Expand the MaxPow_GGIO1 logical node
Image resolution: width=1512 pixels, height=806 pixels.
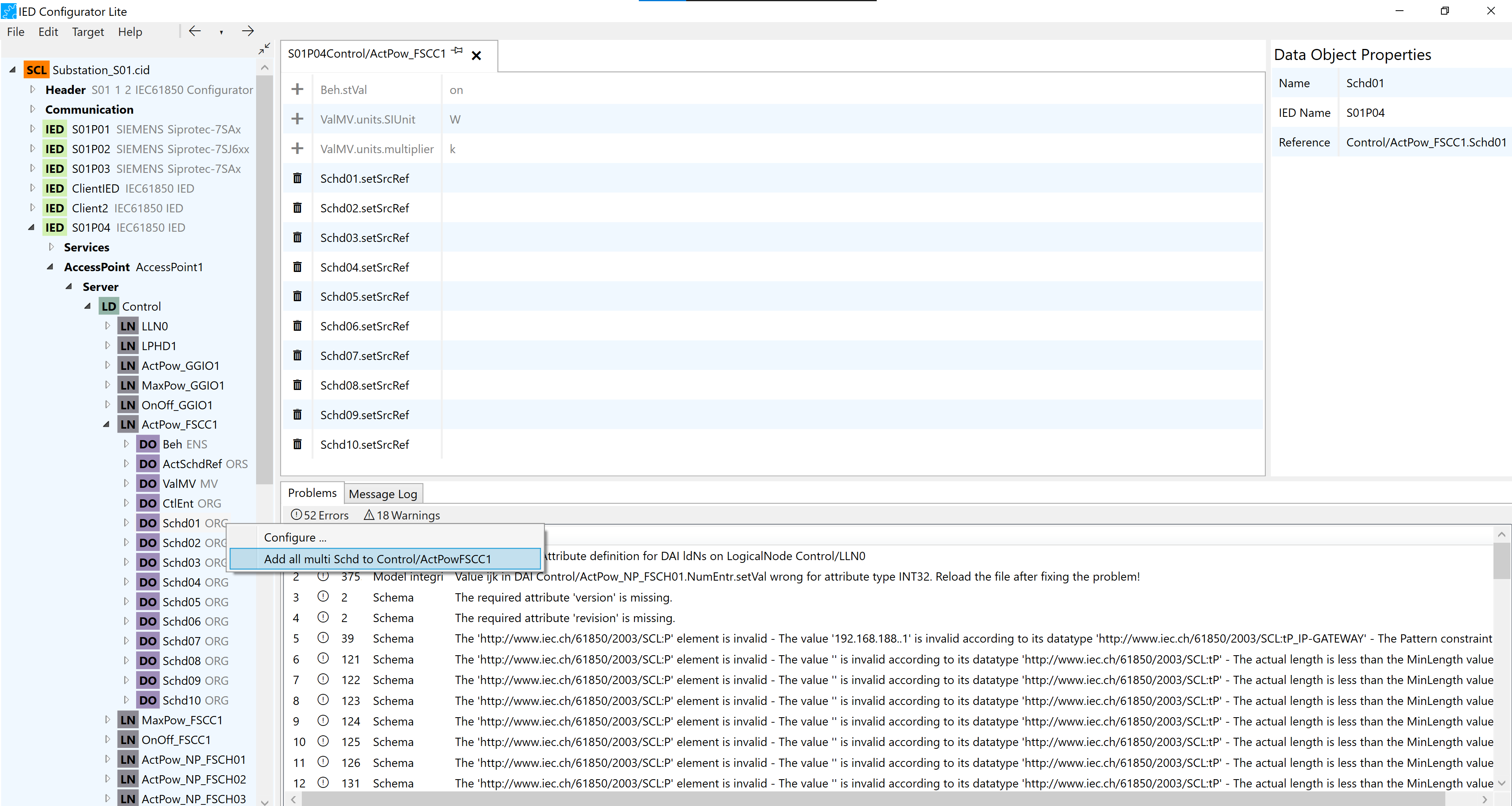(x=107, y=385)
